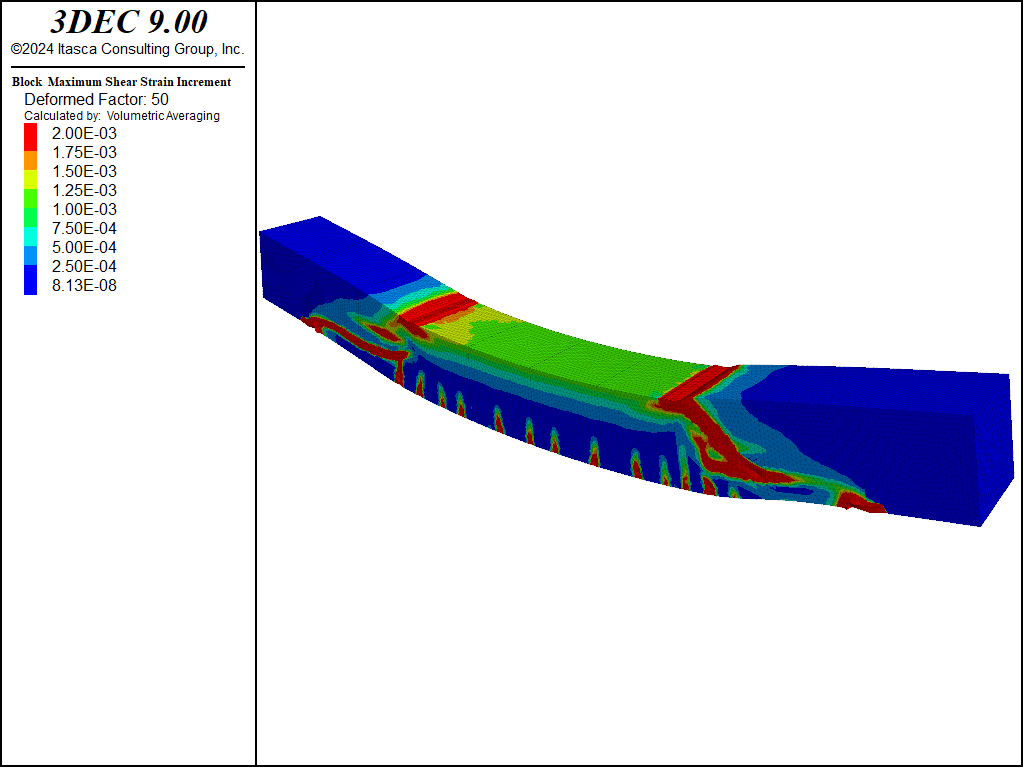This screenshot has width=1024, height=768.
Task: Select the orange 1.75E-03 legend color
Action: coord(30,153)
